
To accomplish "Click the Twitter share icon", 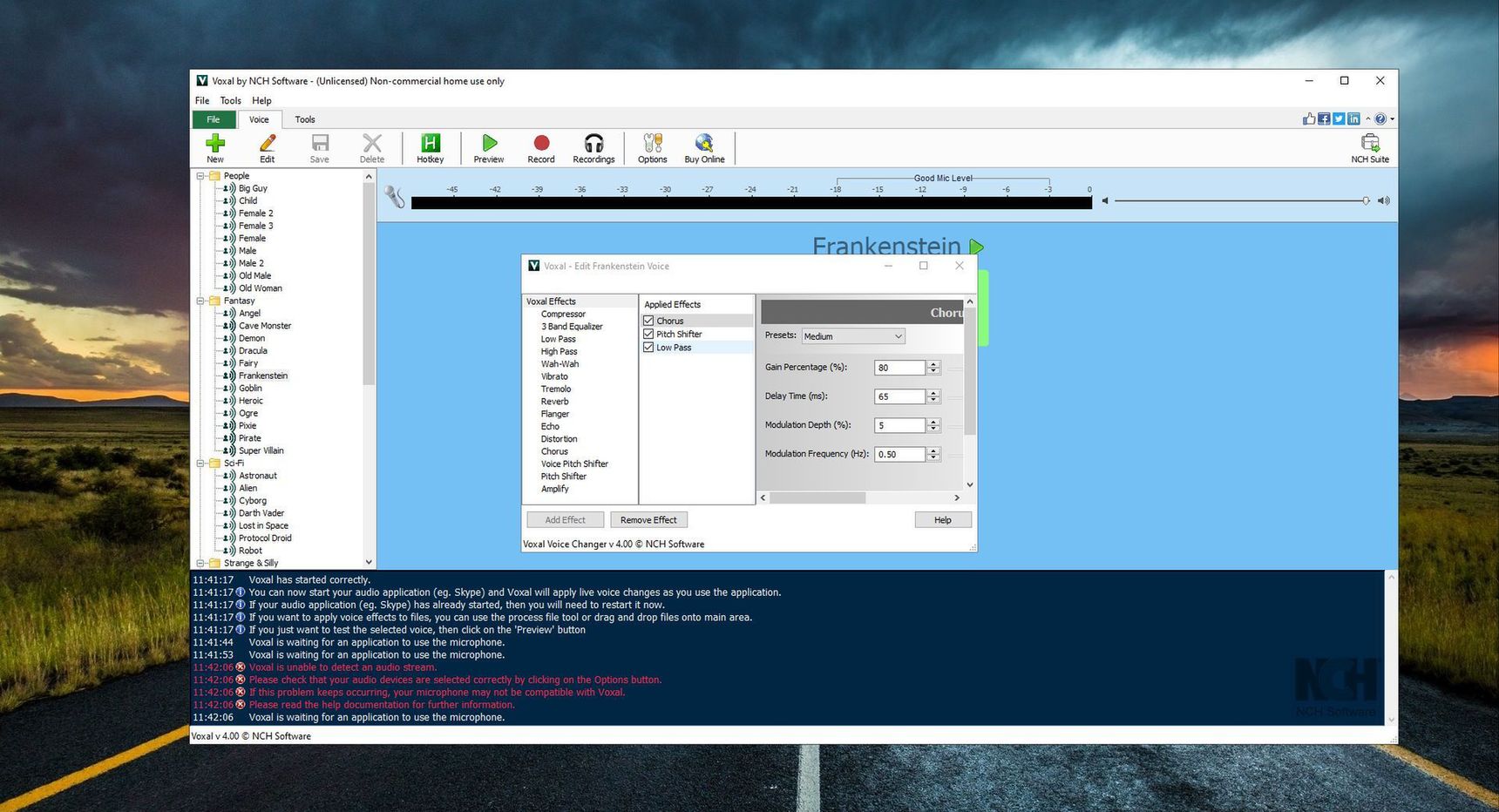I will (1339, 118).
